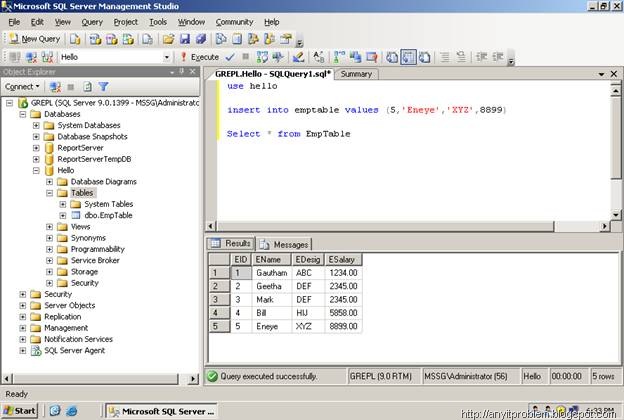Open the Tools menu

(158, 22)
